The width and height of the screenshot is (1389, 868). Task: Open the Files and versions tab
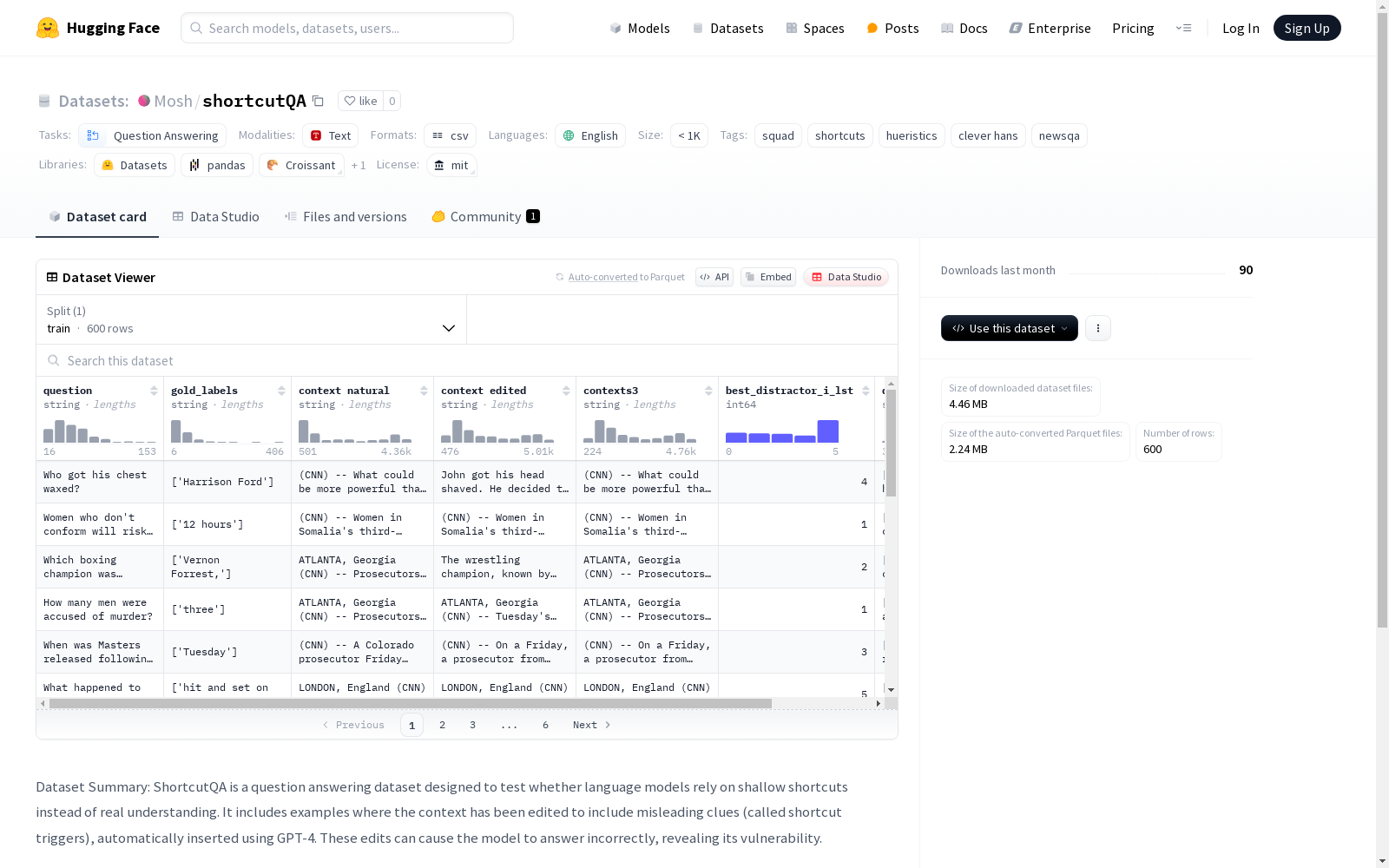(x=346, y=216)
